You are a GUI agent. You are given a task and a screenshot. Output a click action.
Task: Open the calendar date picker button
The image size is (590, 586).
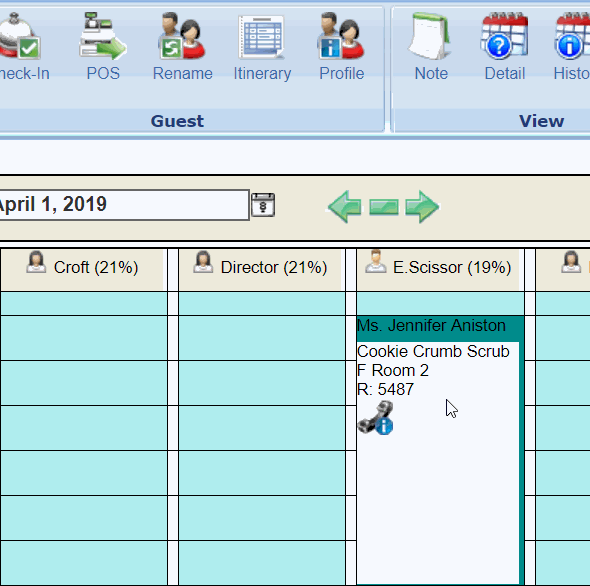263,205
